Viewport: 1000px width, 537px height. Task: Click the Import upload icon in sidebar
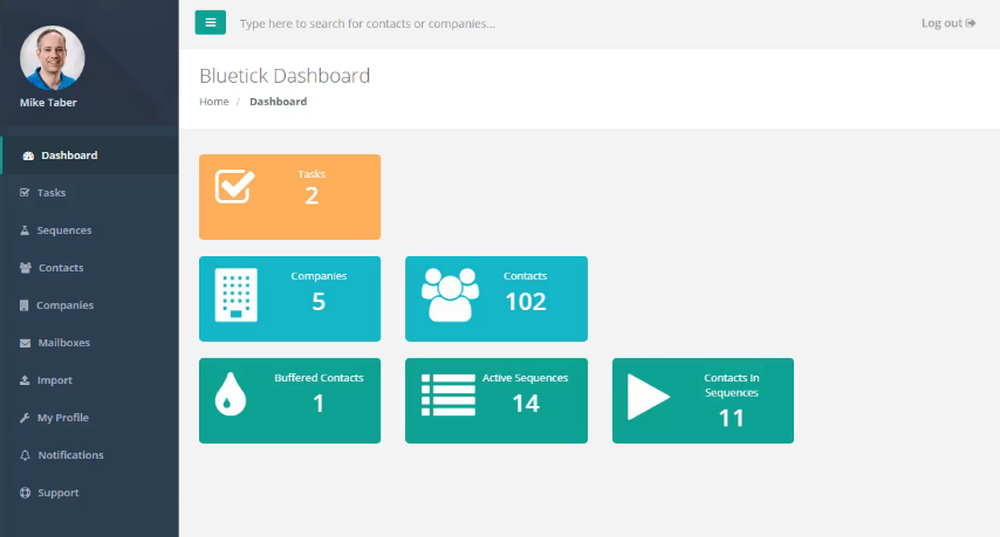(25, 380)
